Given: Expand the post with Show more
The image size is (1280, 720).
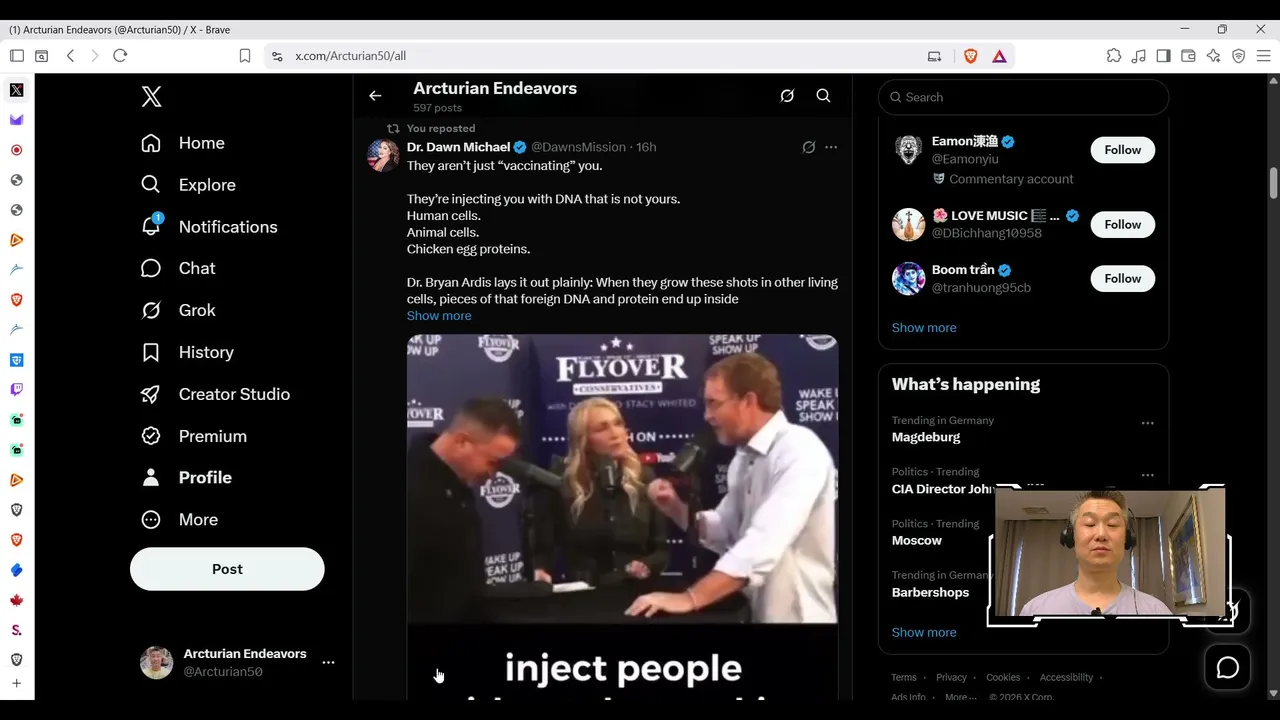Looking at the screenshot, I should pos(439,316).
